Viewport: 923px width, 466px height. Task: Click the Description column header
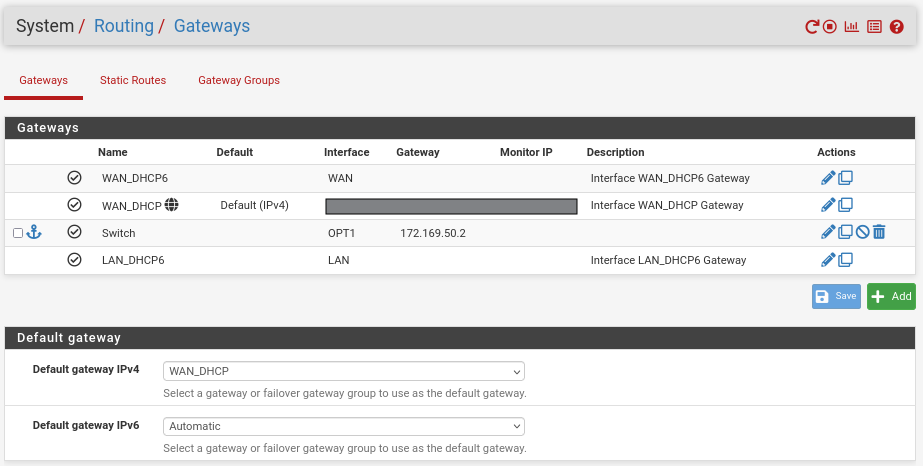(x=615, y=152)
